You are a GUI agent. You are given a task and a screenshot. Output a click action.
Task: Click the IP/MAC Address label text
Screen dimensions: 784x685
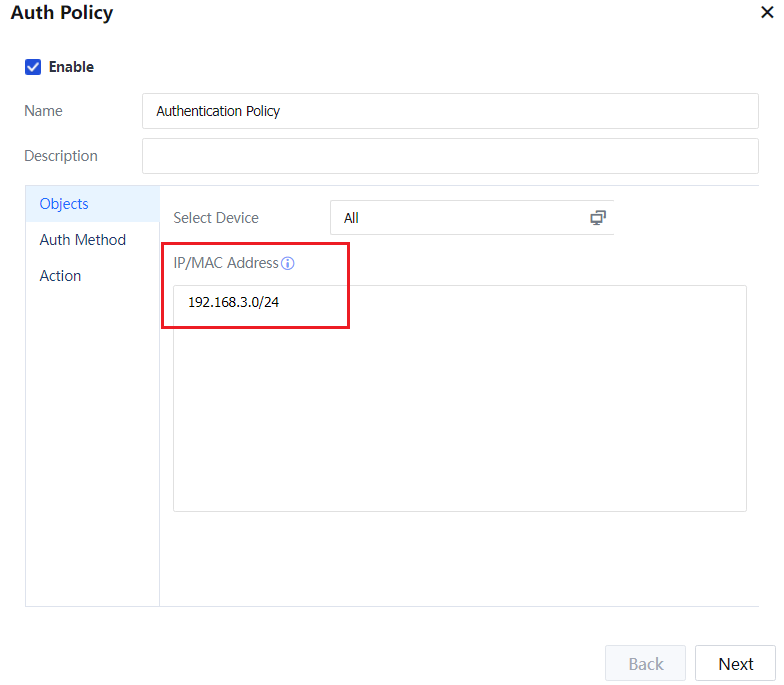[226, 263]
